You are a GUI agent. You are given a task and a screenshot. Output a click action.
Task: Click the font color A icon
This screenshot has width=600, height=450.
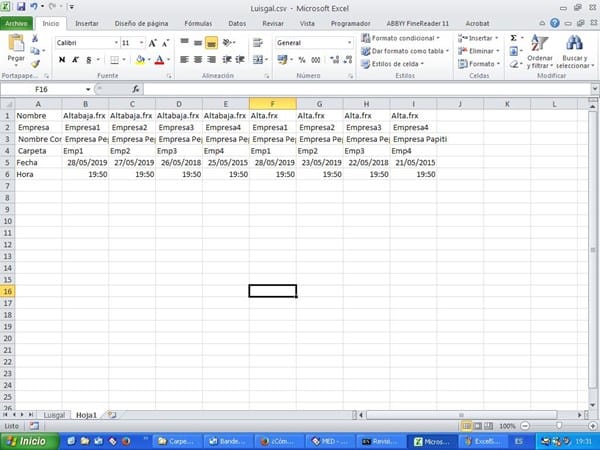(x=159, y=60)
